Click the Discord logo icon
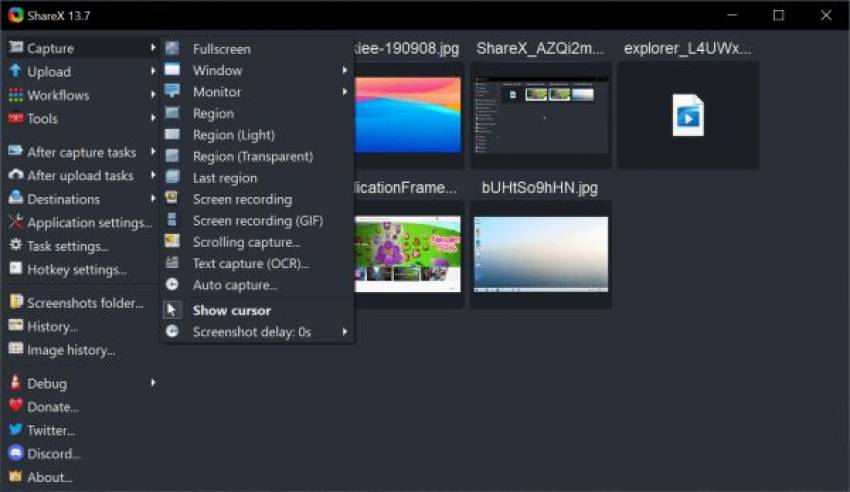 pos(16,452)
